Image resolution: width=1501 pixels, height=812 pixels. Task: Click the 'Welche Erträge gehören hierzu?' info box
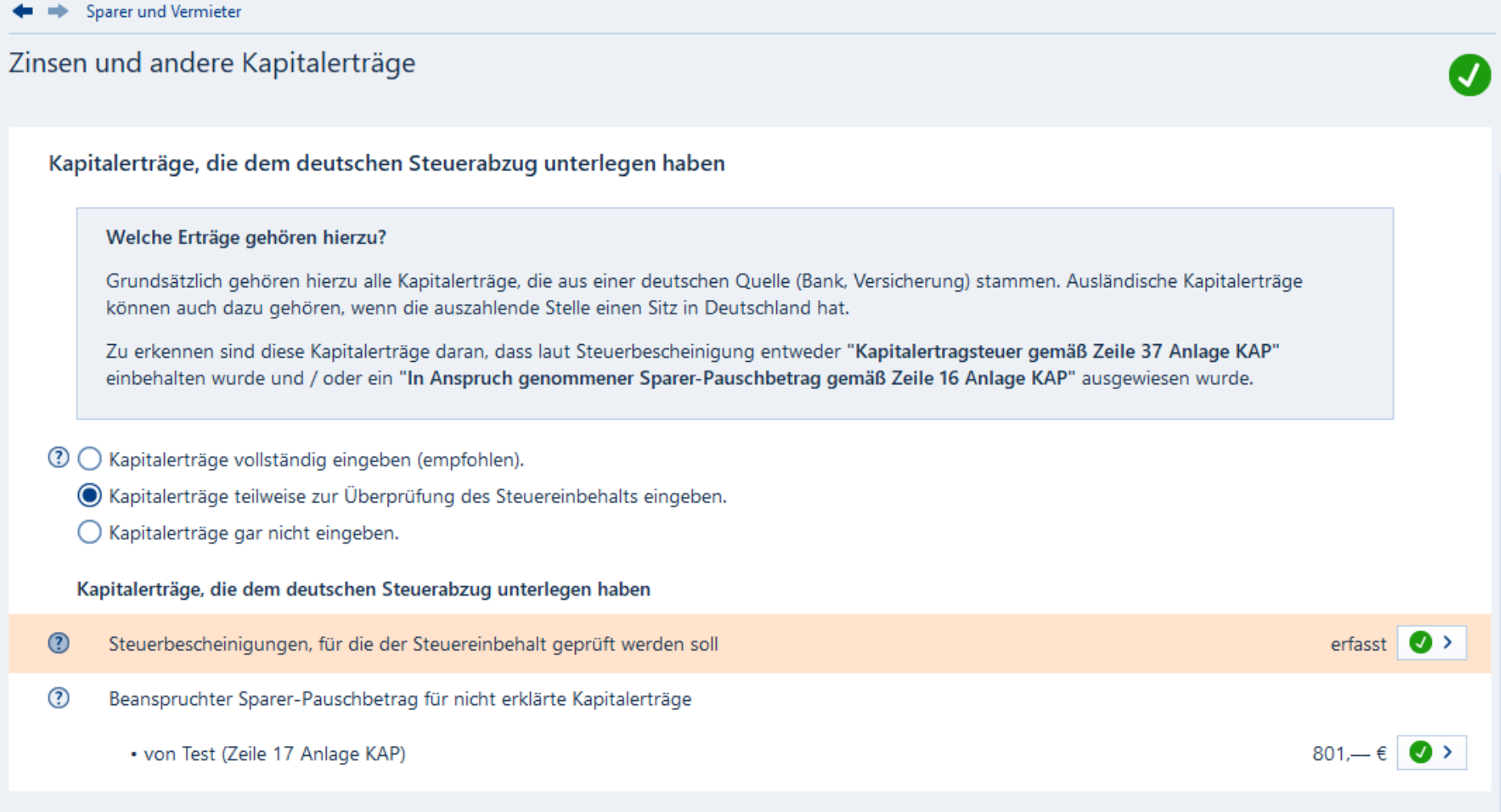point(734,314)
